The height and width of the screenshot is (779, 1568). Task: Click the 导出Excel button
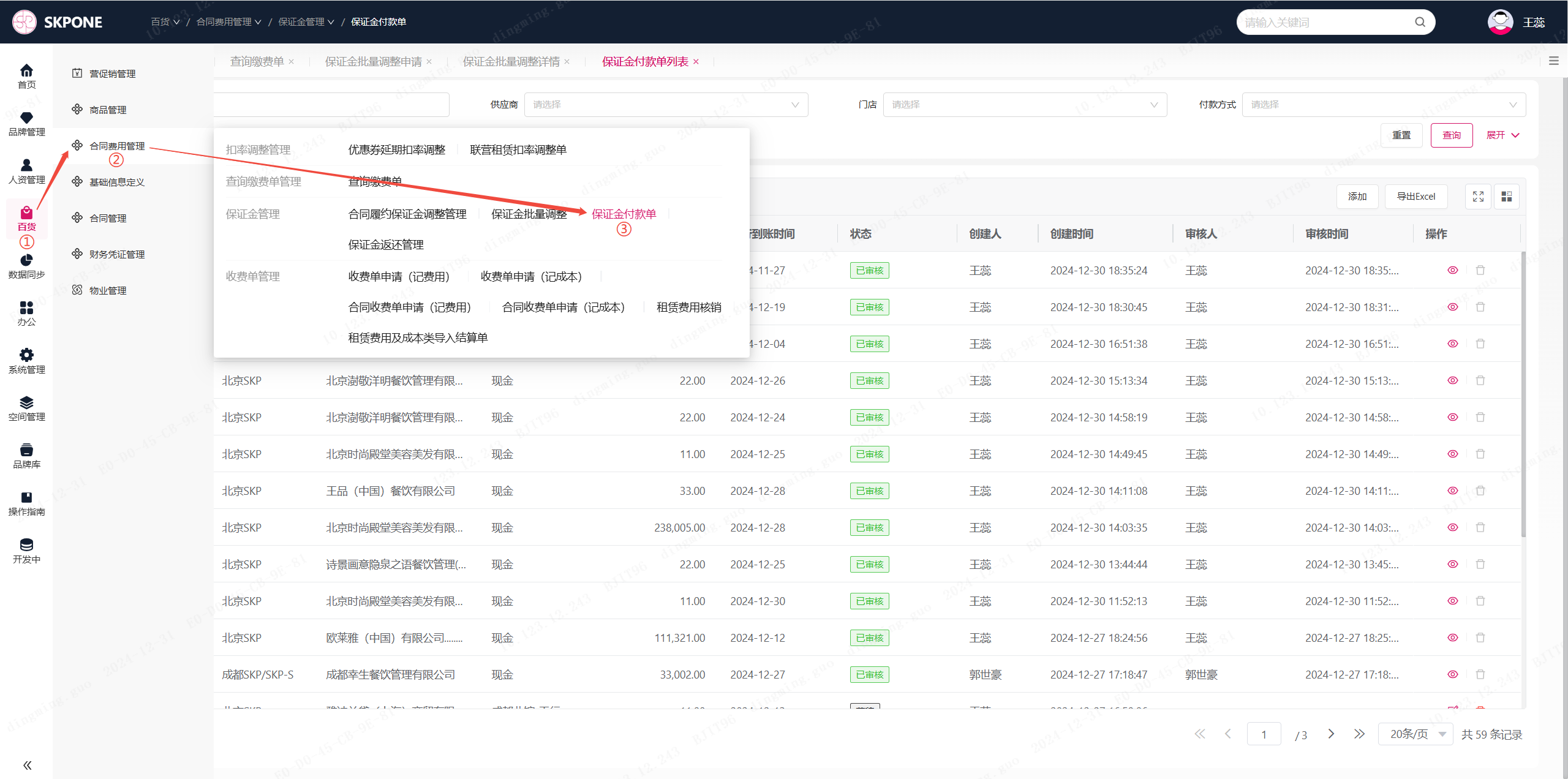click(1416, 197)
